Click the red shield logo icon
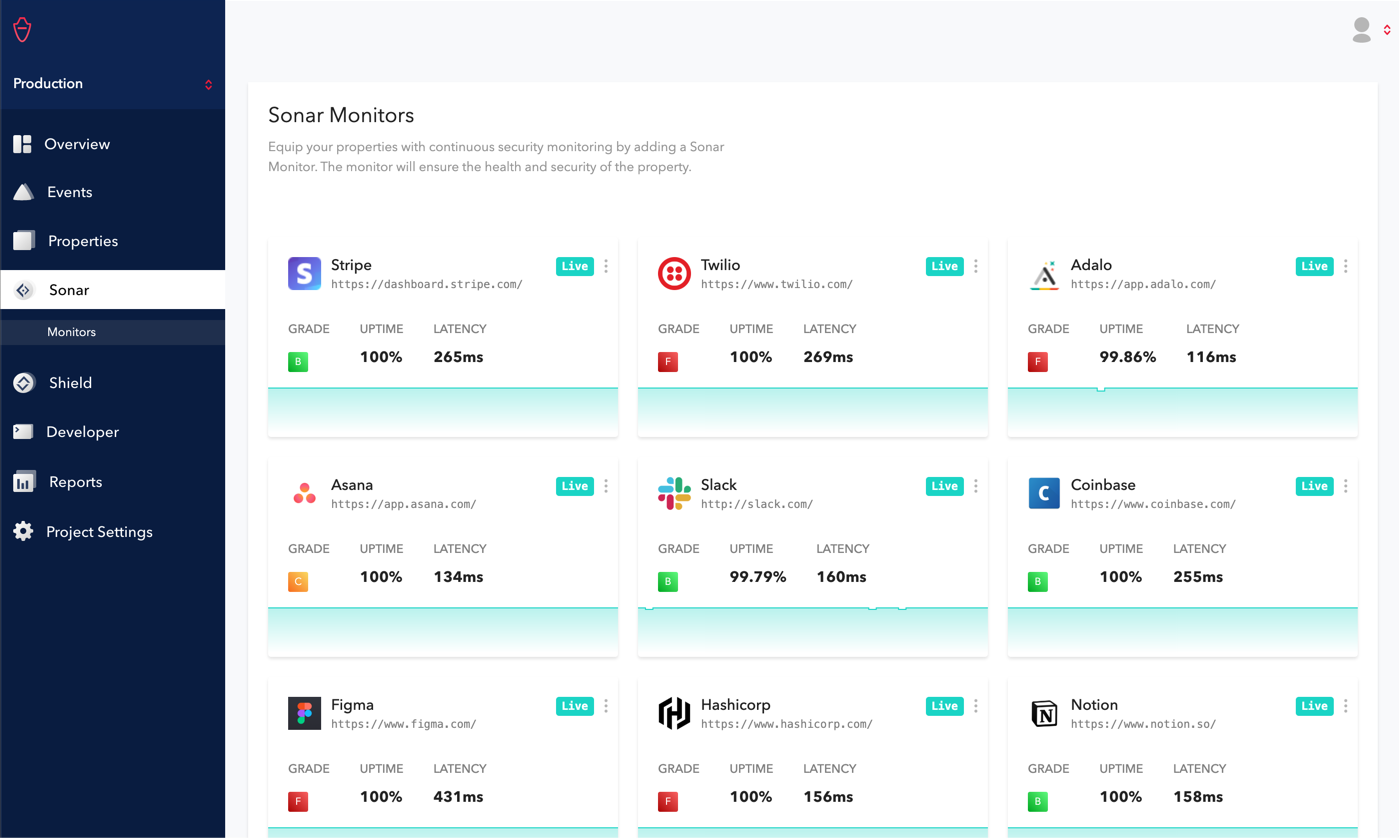Image resolution: width=1400 pixels, height=838 pixels. 22,29
